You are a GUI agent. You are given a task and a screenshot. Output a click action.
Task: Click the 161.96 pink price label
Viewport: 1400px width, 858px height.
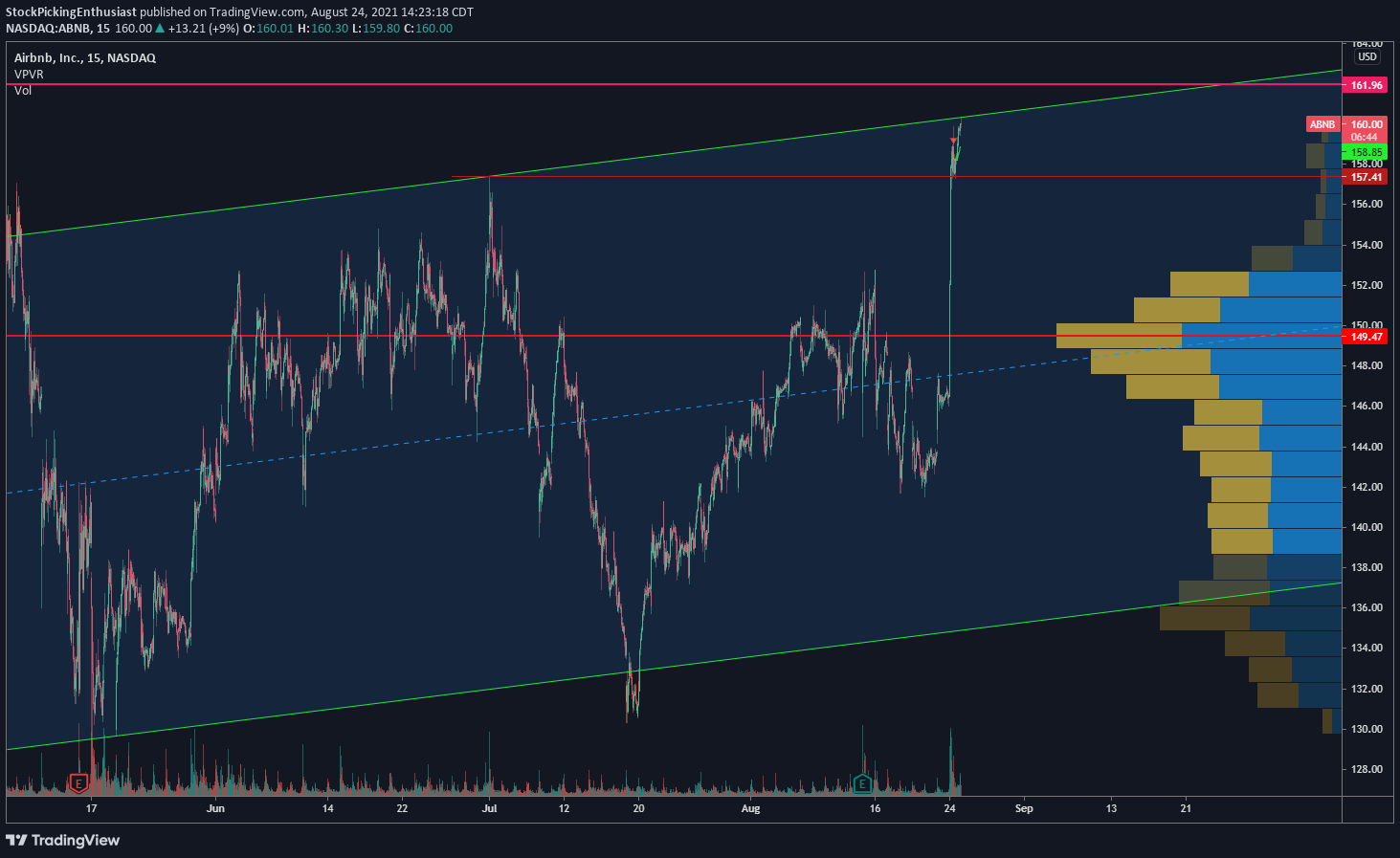coord(1367,85)
